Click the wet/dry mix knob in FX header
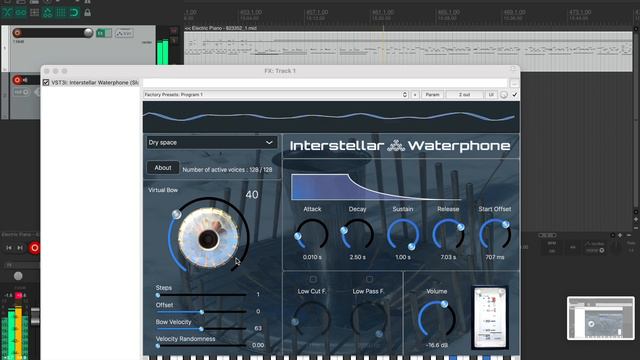The height and width of the screenshot is (360, 640). tap(504, 95)
